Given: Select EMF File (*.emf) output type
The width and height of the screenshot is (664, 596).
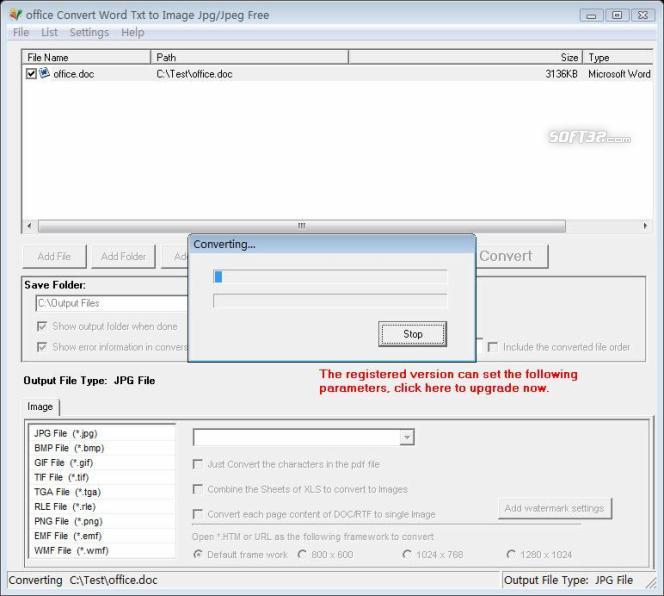Looking at the screenshot, I should [102, 536].
